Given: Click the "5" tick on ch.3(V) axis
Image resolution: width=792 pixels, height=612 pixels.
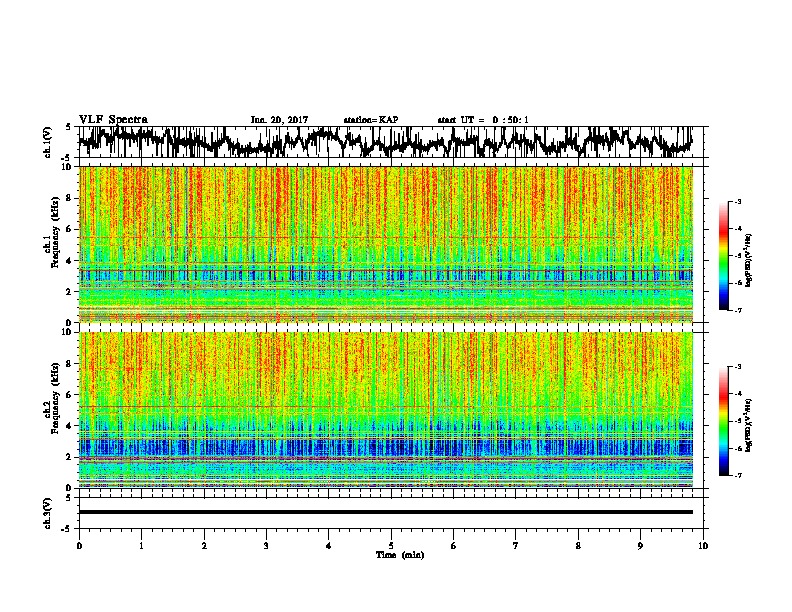Looking at the screenshot, I should (x=69, y=498).
